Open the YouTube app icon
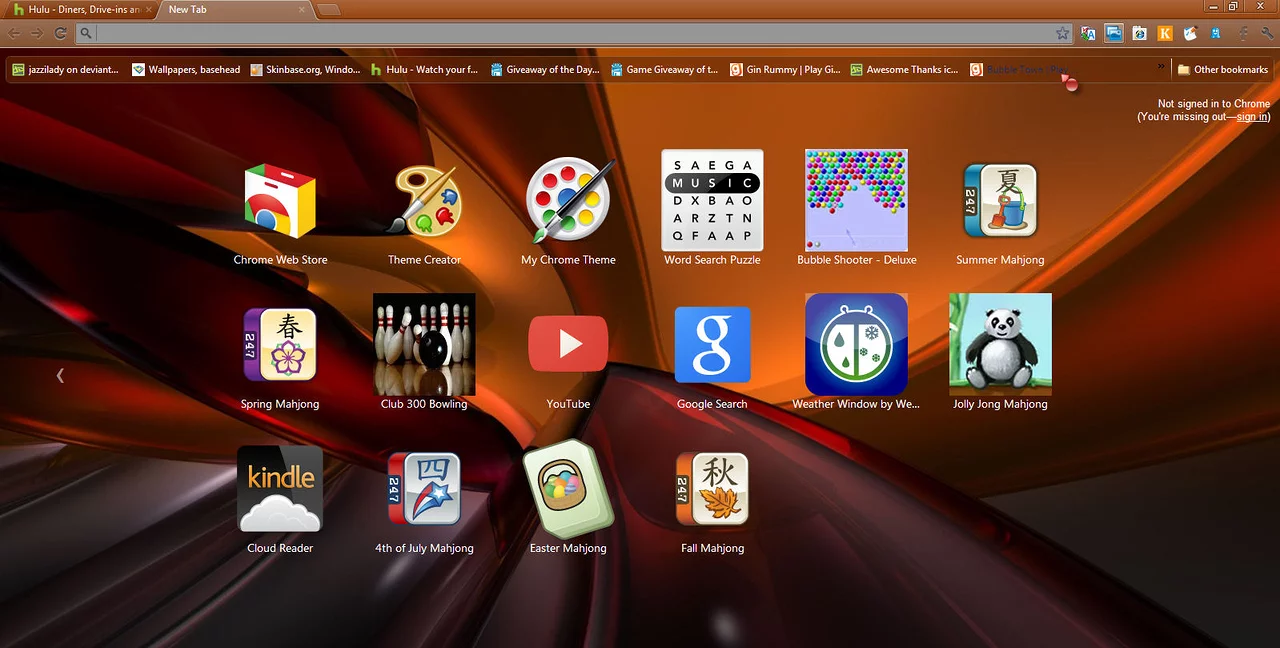Viewport: 1280px width, 648px height. tap(568, 345)
